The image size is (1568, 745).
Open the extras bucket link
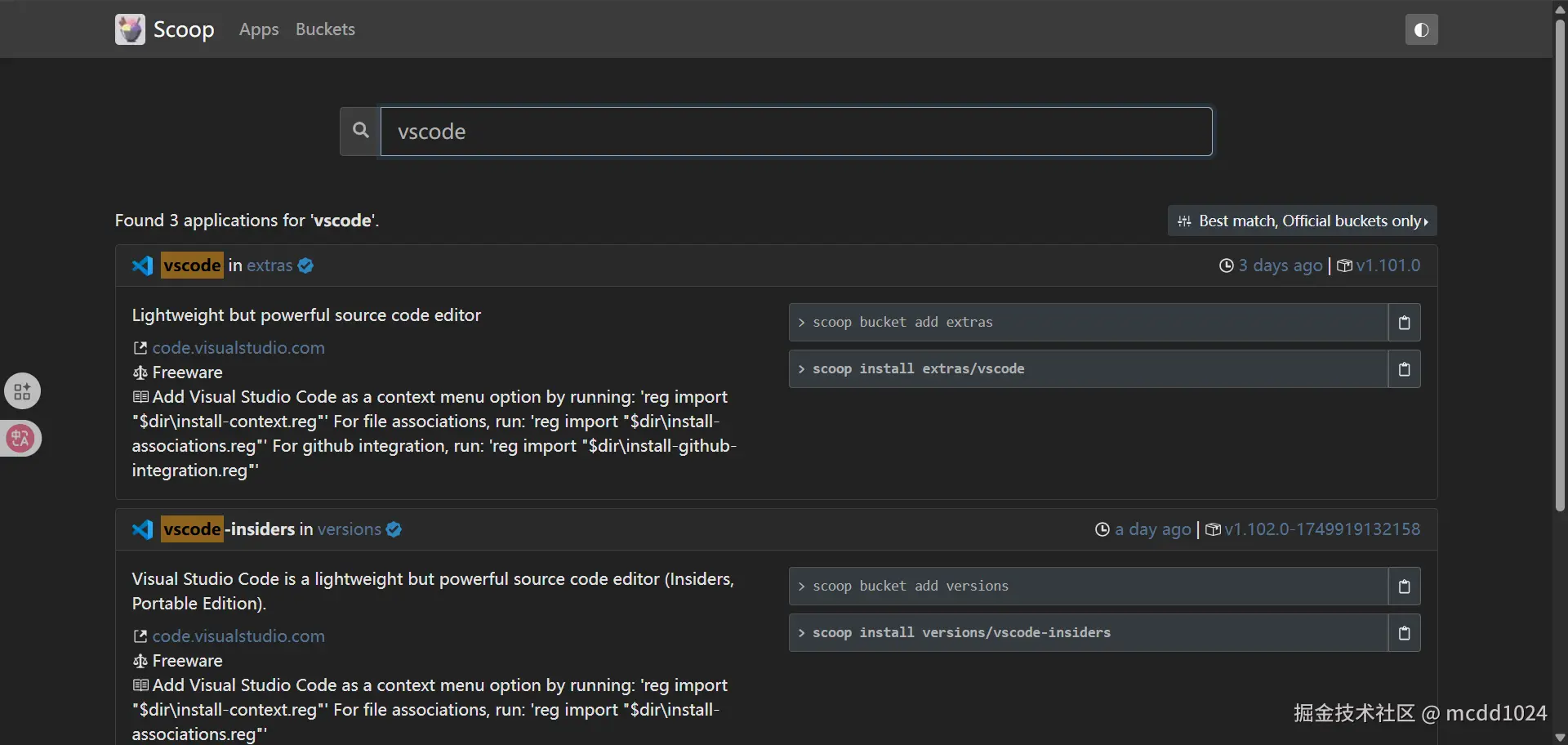[x=269, y=265]
